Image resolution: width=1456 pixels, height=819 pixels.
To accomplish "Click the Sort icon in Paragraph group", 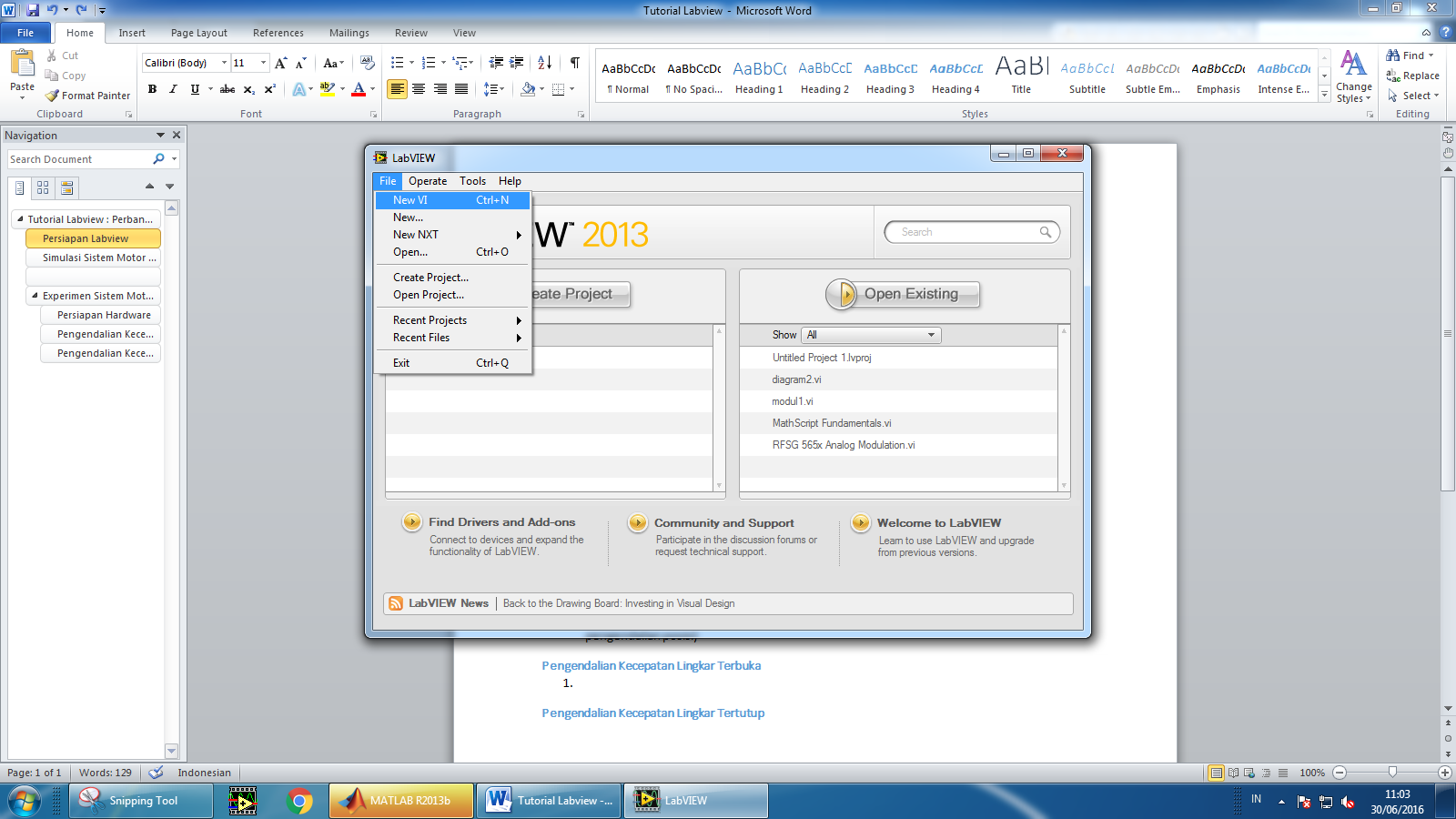I will pos(544,63).
